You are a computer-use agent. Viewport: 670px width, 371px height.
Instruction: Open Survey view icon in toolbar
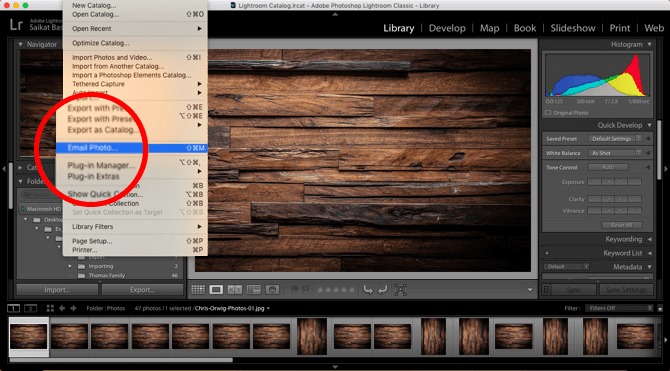pyautogui.click(x=253, y=290)
